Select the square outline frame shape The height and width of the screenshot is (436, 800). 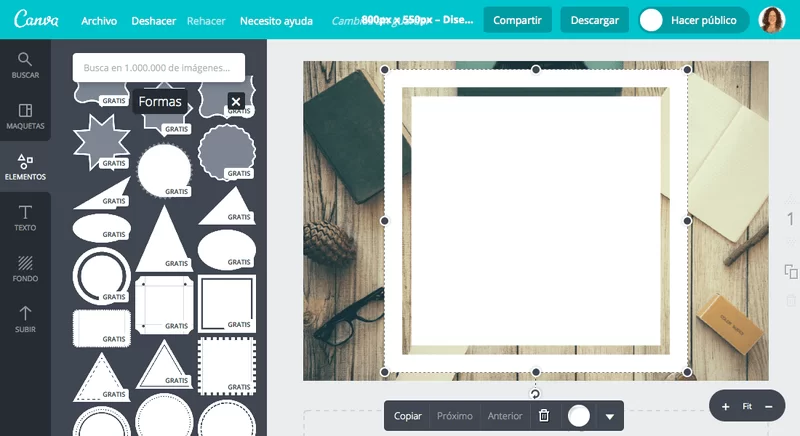click(227, 304)
